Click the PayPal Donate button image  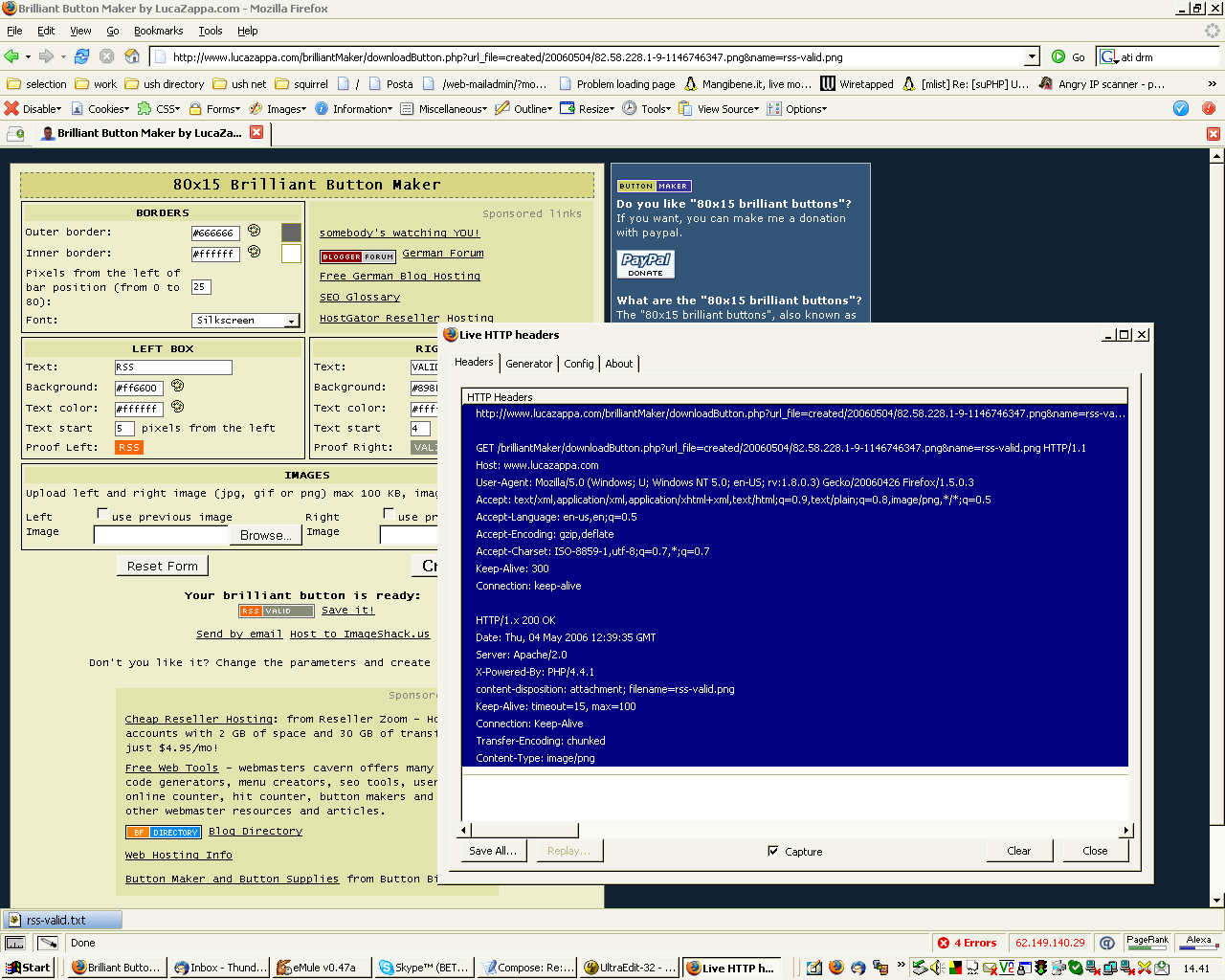(645, 264)
